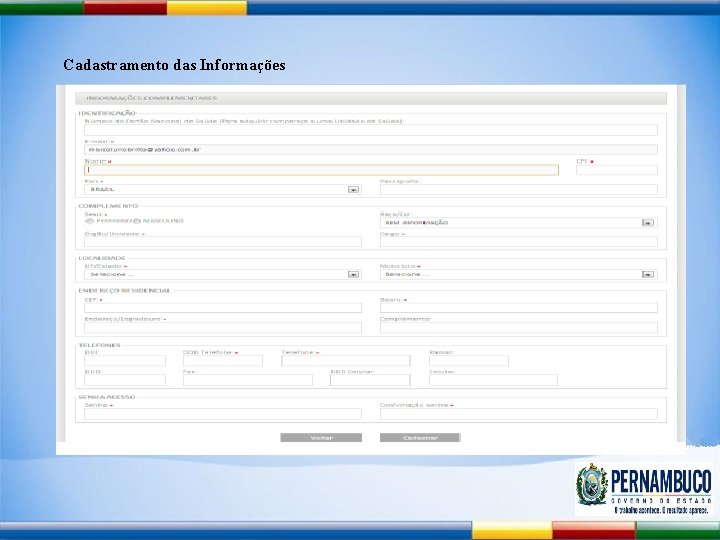Click the DDI input field
Screen dimensions: 720x540
point(125,360)
